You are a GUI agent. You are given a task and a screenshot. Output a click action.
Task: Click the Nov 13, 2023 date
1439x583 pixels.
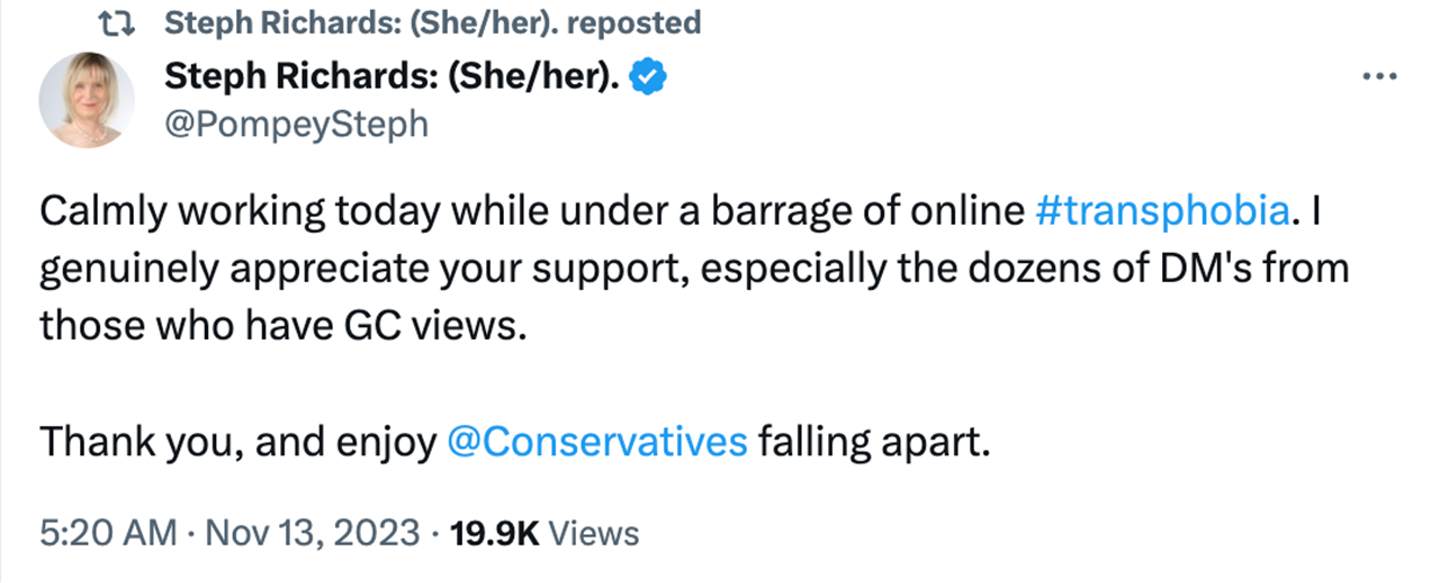[x=313, y=533]
